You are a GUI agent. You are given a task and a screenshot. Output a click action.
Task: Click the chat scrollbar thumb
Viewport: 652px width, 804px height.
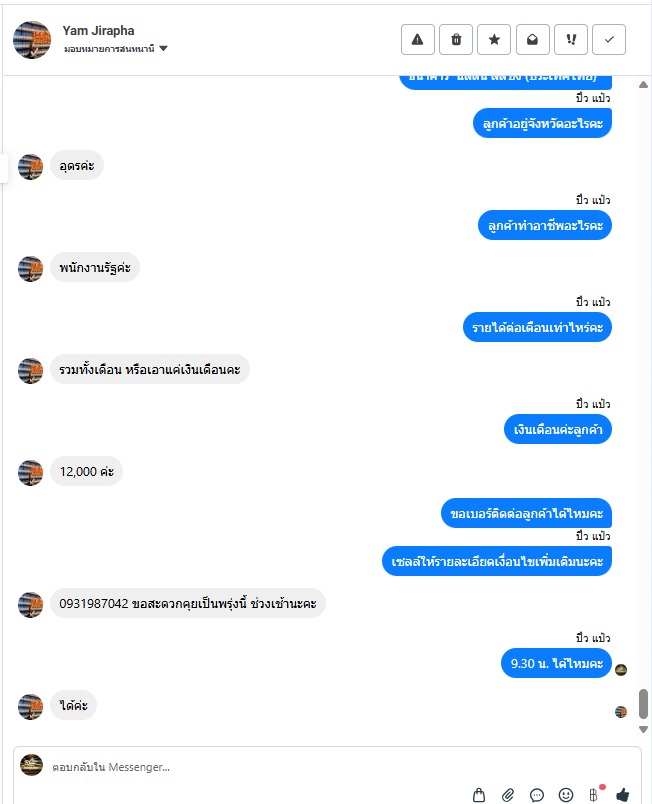pyautogui.click(x=644, y=704)
